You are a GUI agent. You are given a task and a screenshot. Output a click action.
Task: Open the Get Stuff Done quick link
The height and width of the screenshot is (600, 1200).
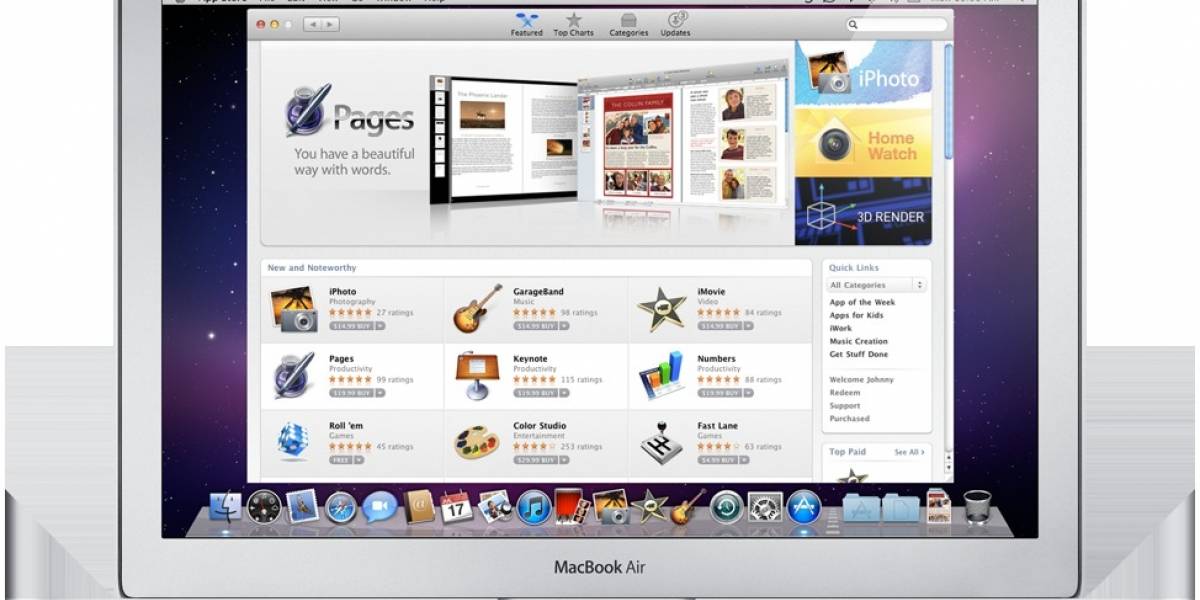858,354
